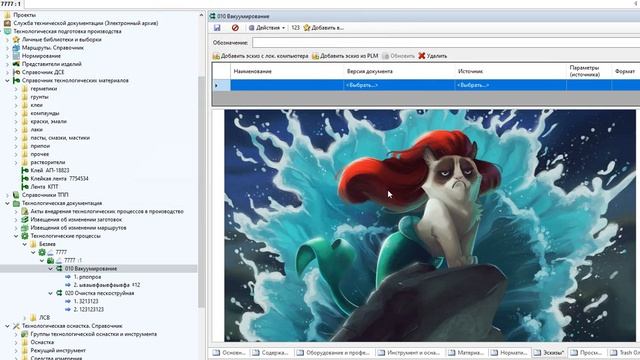Click the Технологические процессы gear icon
This screenshot has height=360, width=640.
24,236
